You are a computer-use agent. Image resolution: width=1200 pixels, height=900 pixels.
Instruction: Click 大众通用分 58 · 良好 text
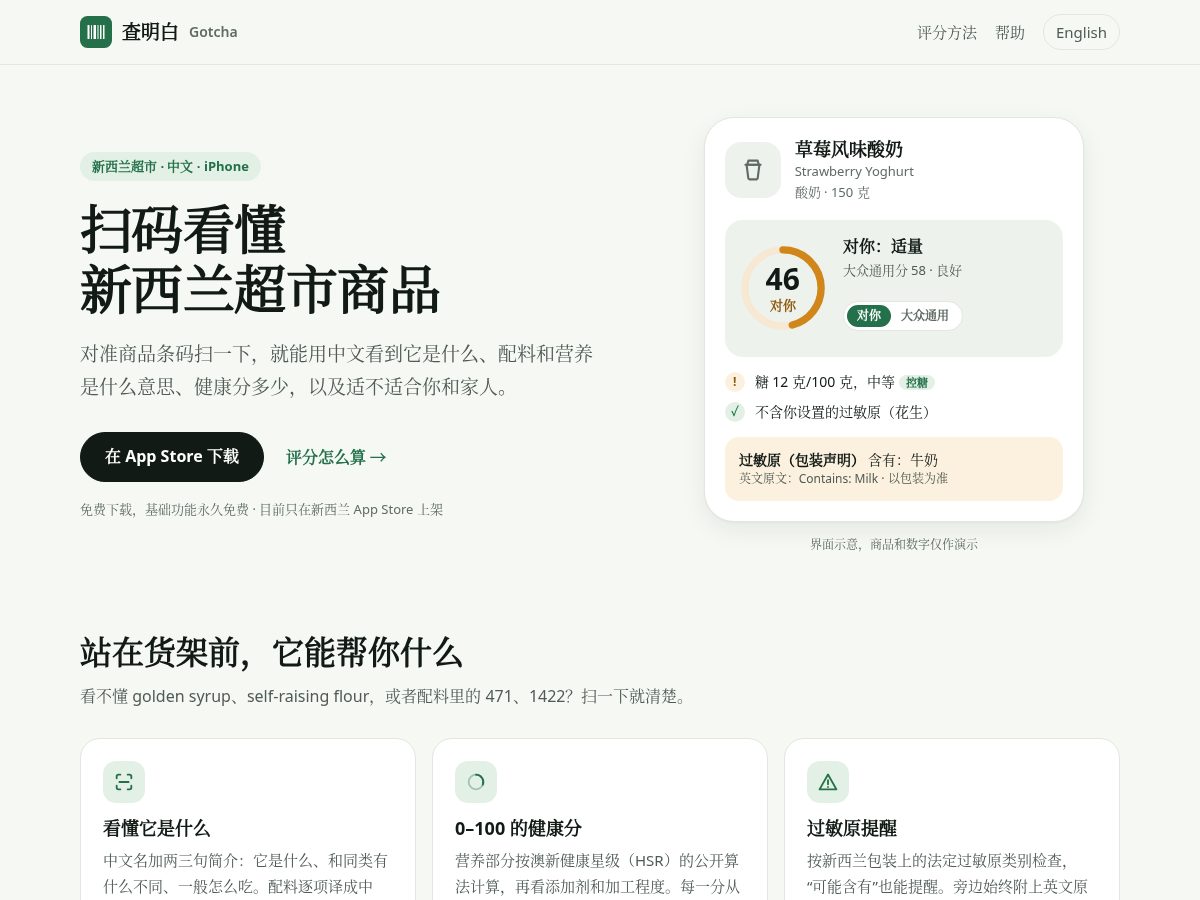click(902, 270)
